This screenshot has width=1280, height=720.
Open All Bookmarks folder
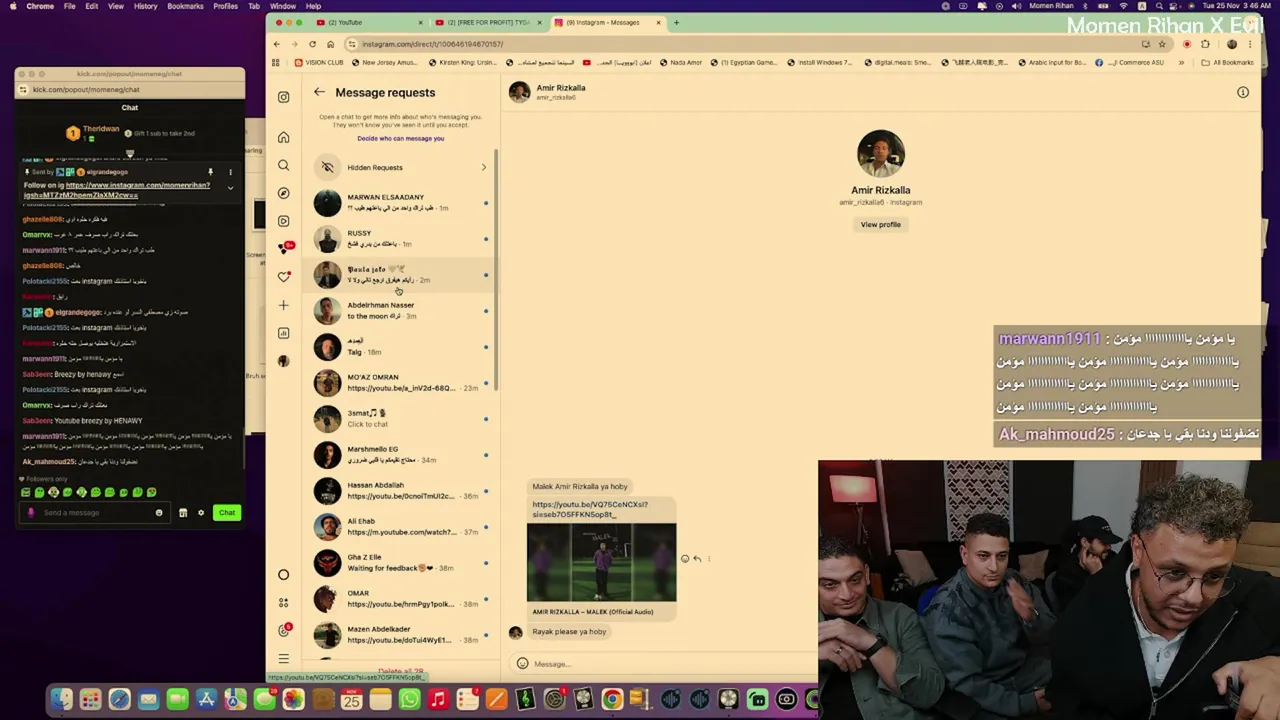point(1228,63)
